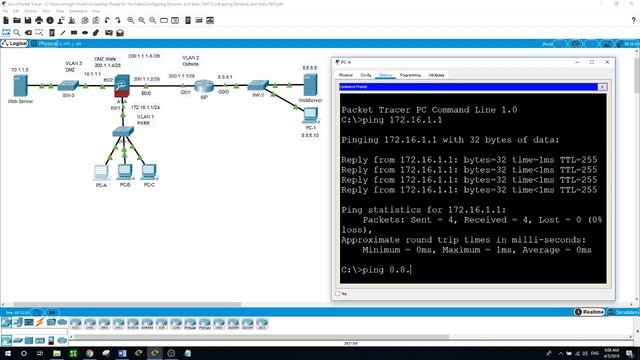
Task: Pick the Inspect magnifier tool
Action: tap(17, 32)
